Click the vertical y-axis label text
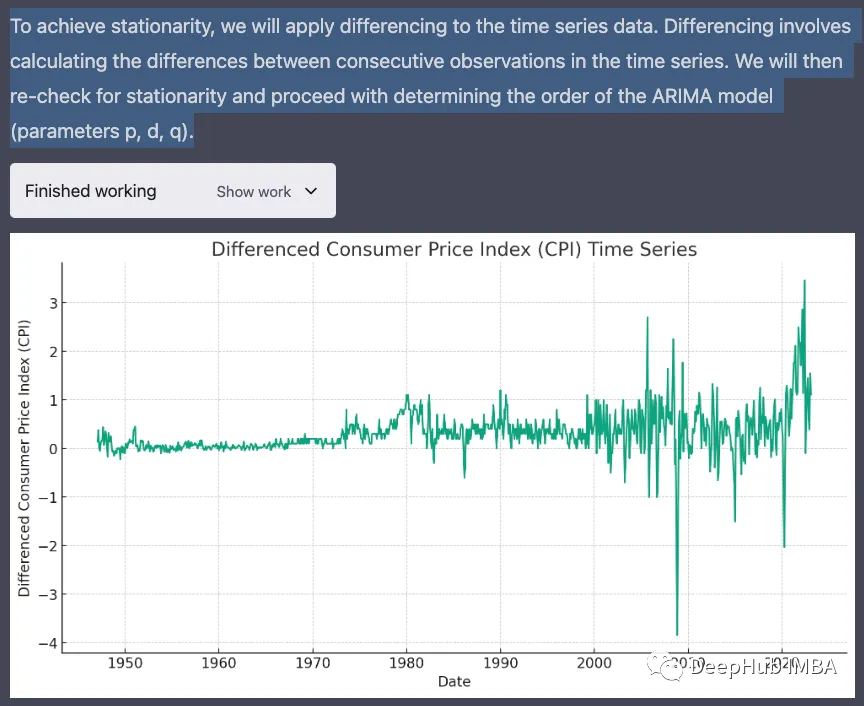Screen dimensions: 864x706 tap(25, 458)
